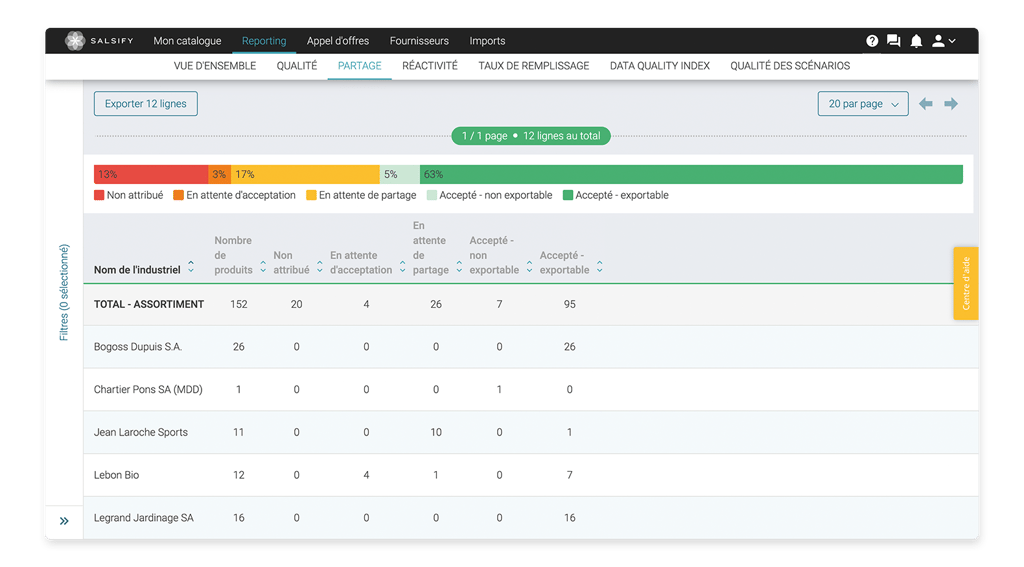Switch to Qualité tab
Image resolution: width=1024 pixels, height=567 pixels.
coord(296,66)
